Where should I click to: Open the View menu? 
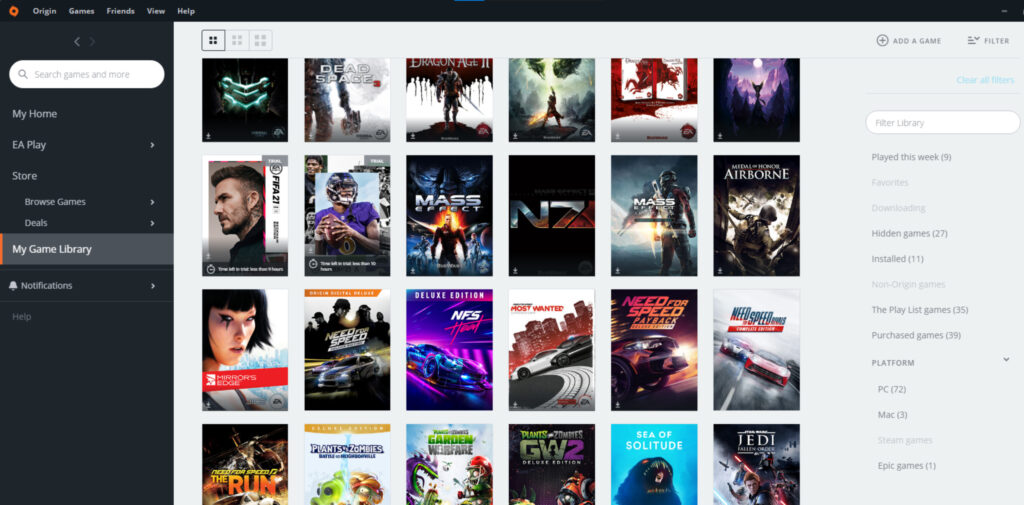(156, 11)
